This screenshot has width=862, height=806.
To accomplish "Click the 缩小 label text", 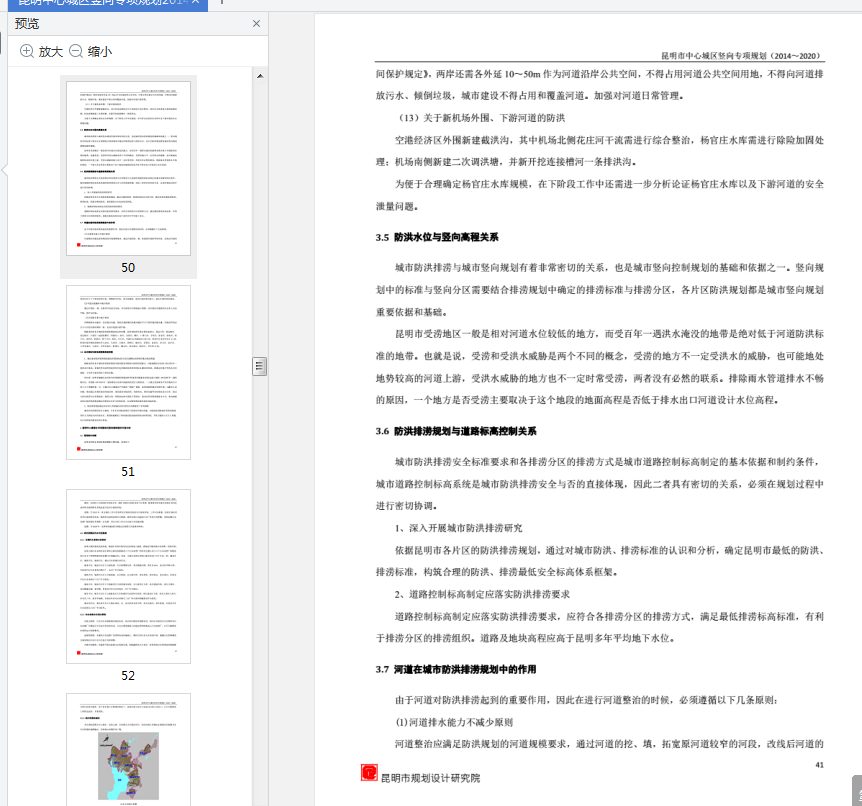I will 100,52.
